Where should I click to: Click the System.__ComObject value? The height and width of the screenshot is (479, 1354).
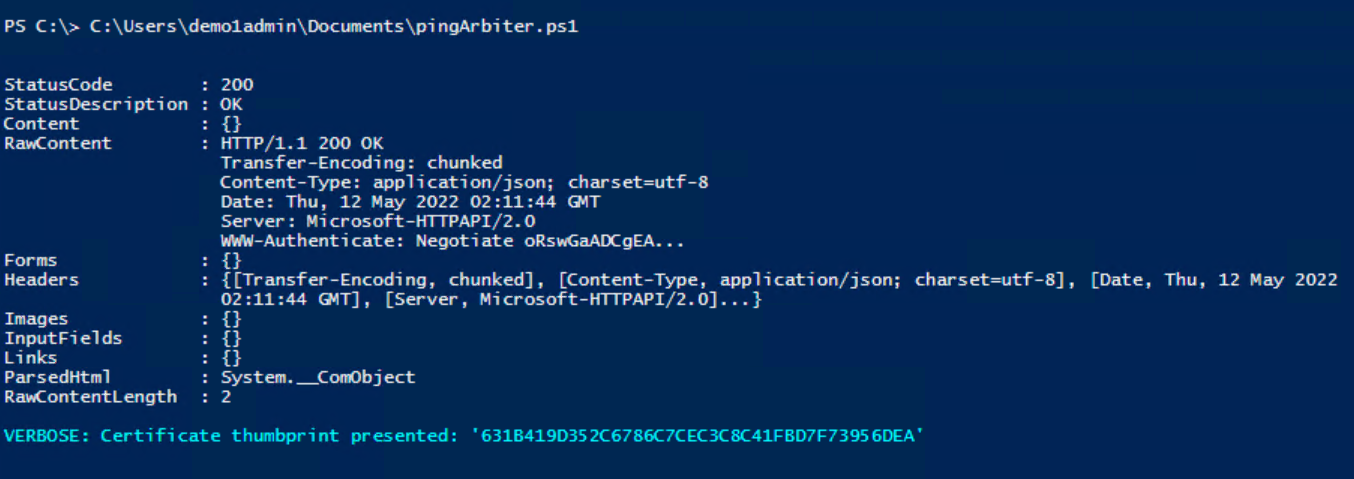[318, 377]
